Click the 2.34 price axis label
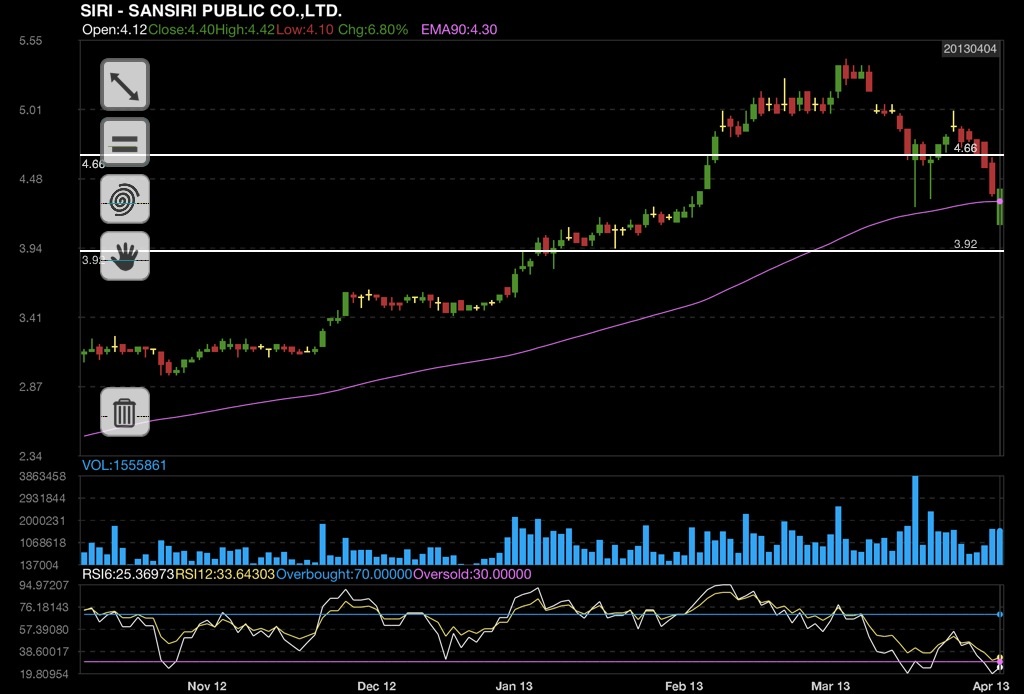Screen dimensions: 1024x694 30,456
